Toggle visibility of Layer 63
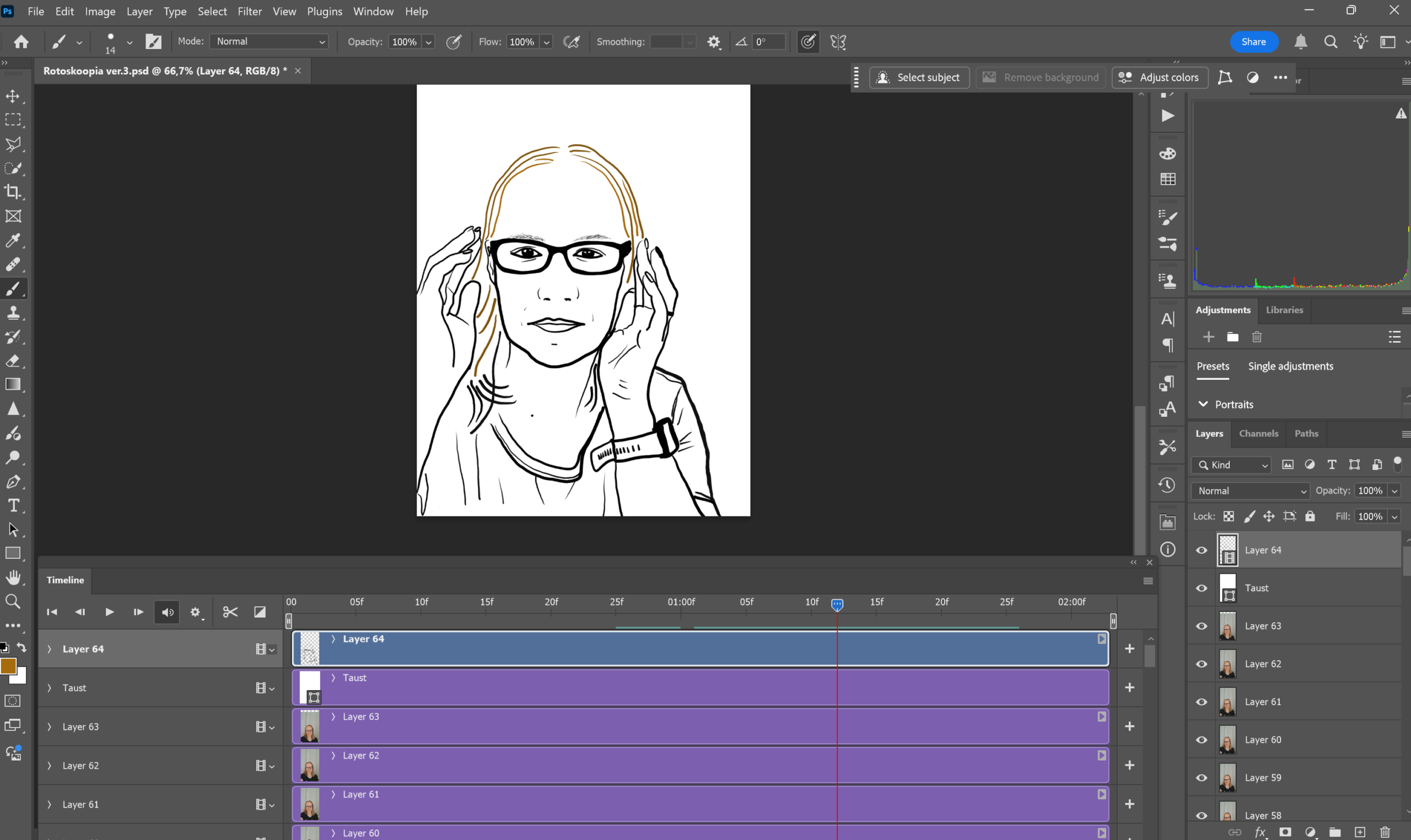 point(1202,626)
